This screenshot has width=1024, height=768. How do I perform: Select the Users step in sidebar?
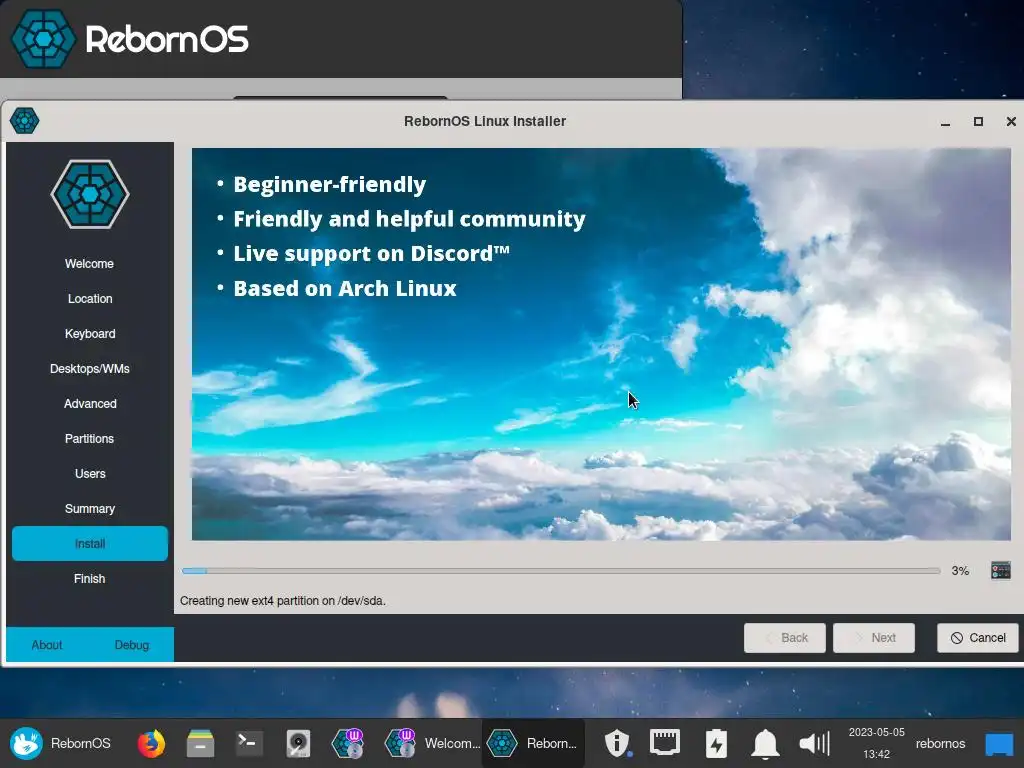pos(89,473)
